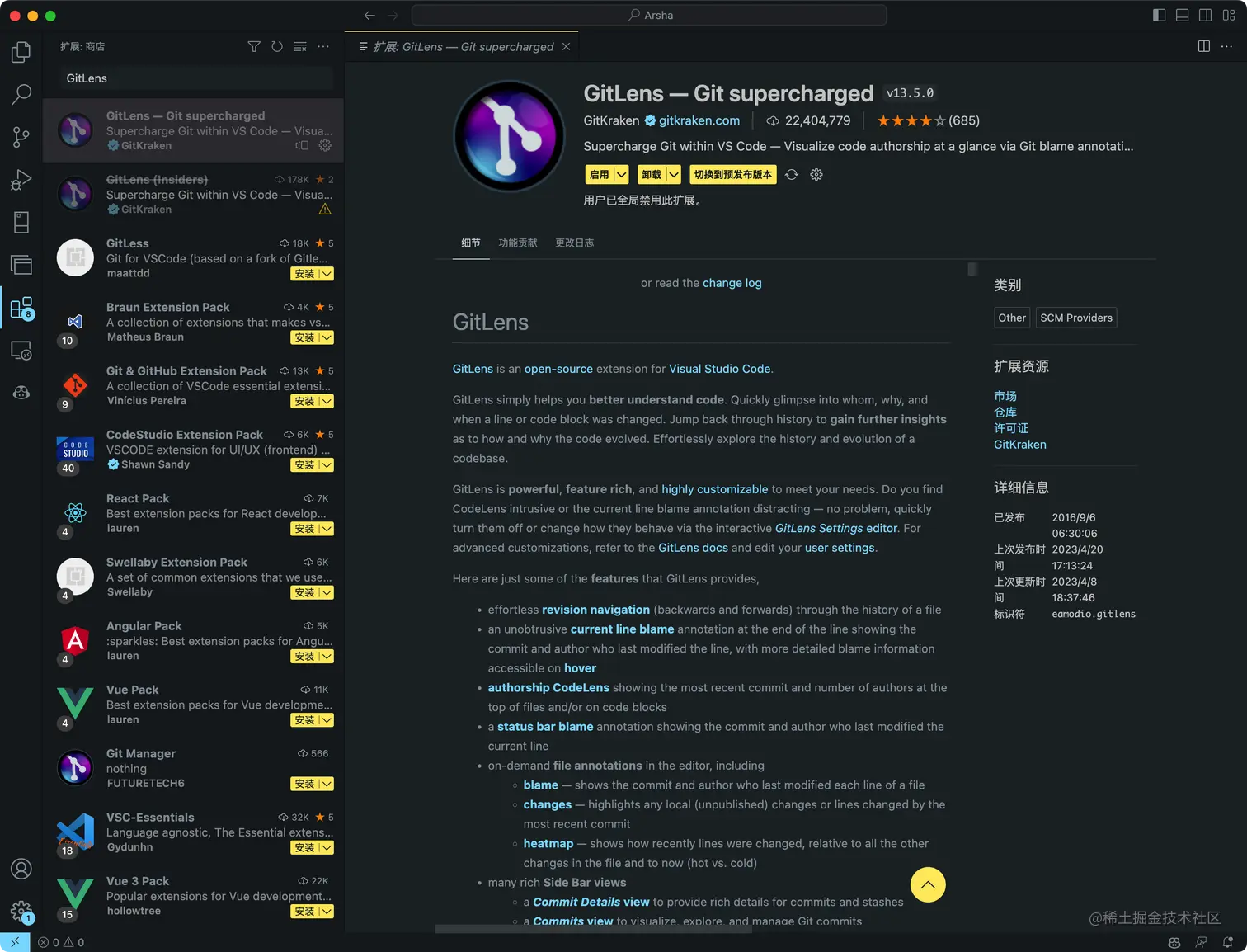Screen dimensions: 1247x952
Task: Open the GitLens Settings editor link
Action: pos(836,528)
